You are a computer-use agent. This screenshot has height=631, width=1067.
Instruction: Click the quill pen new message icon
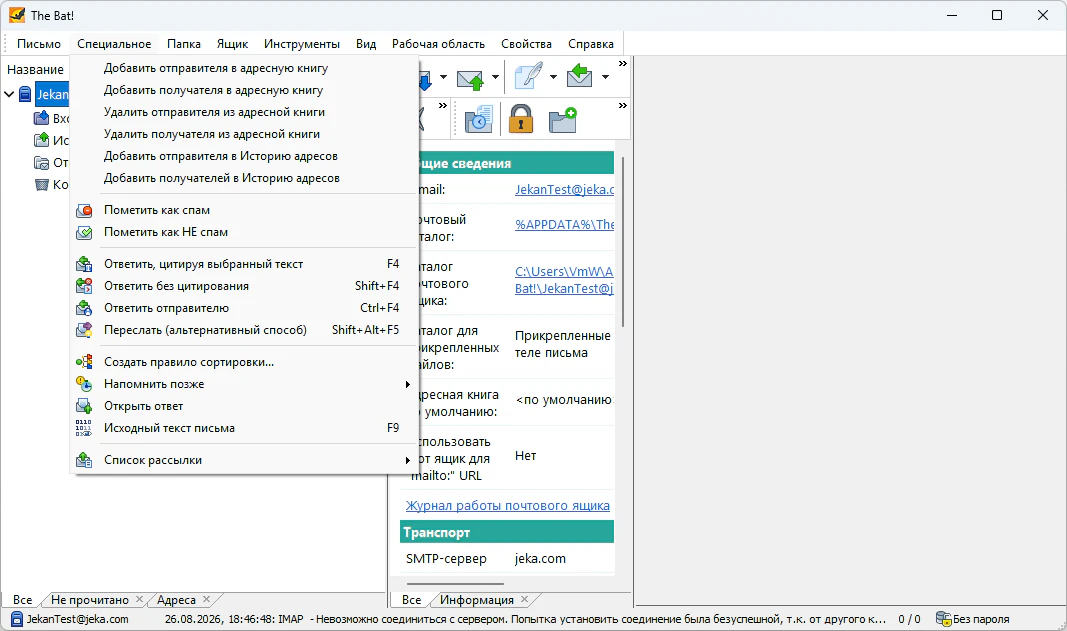(529, 76)
